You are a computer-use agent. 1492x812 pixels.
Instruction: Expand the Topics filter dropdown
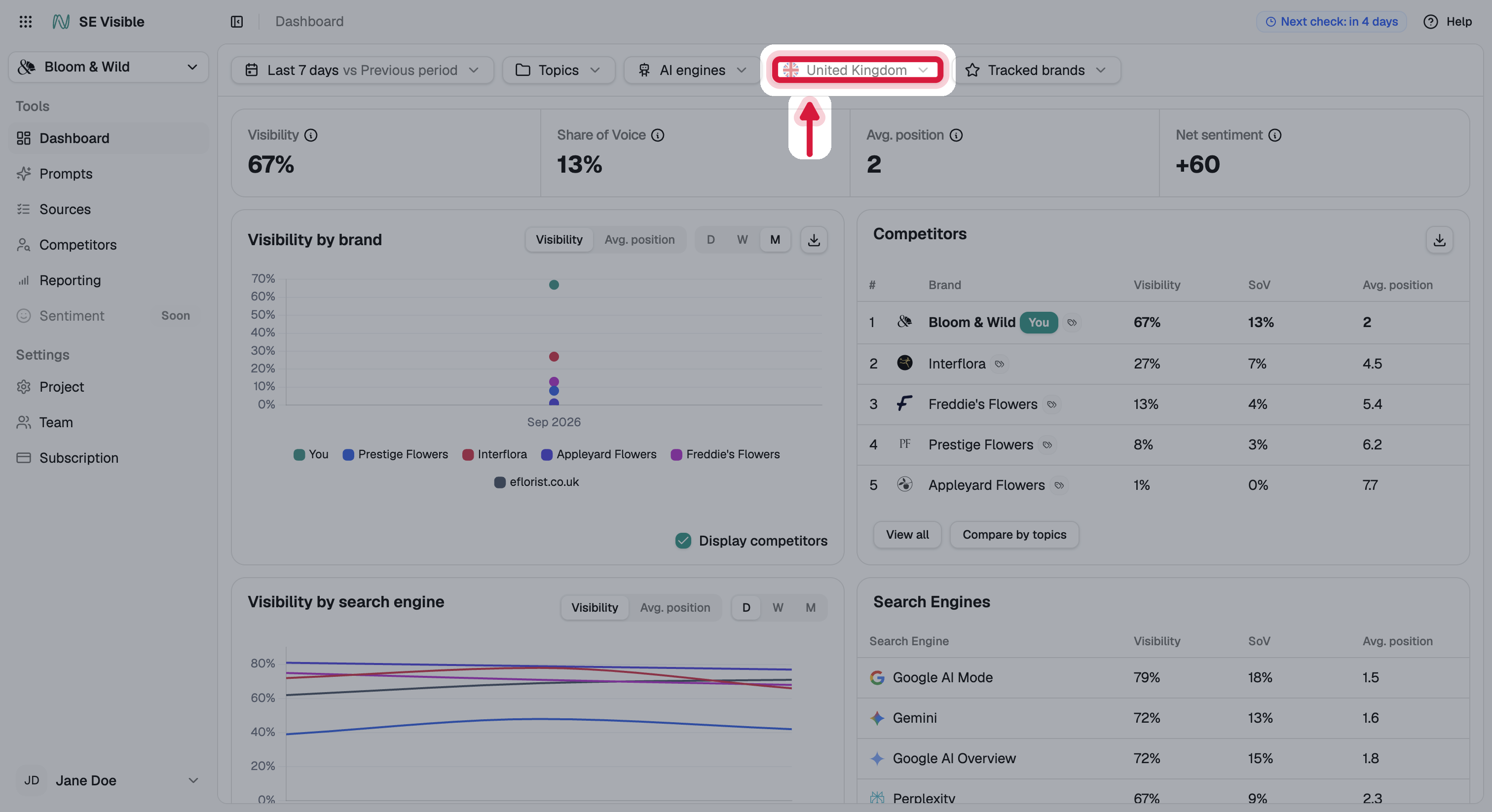(559, 70)
